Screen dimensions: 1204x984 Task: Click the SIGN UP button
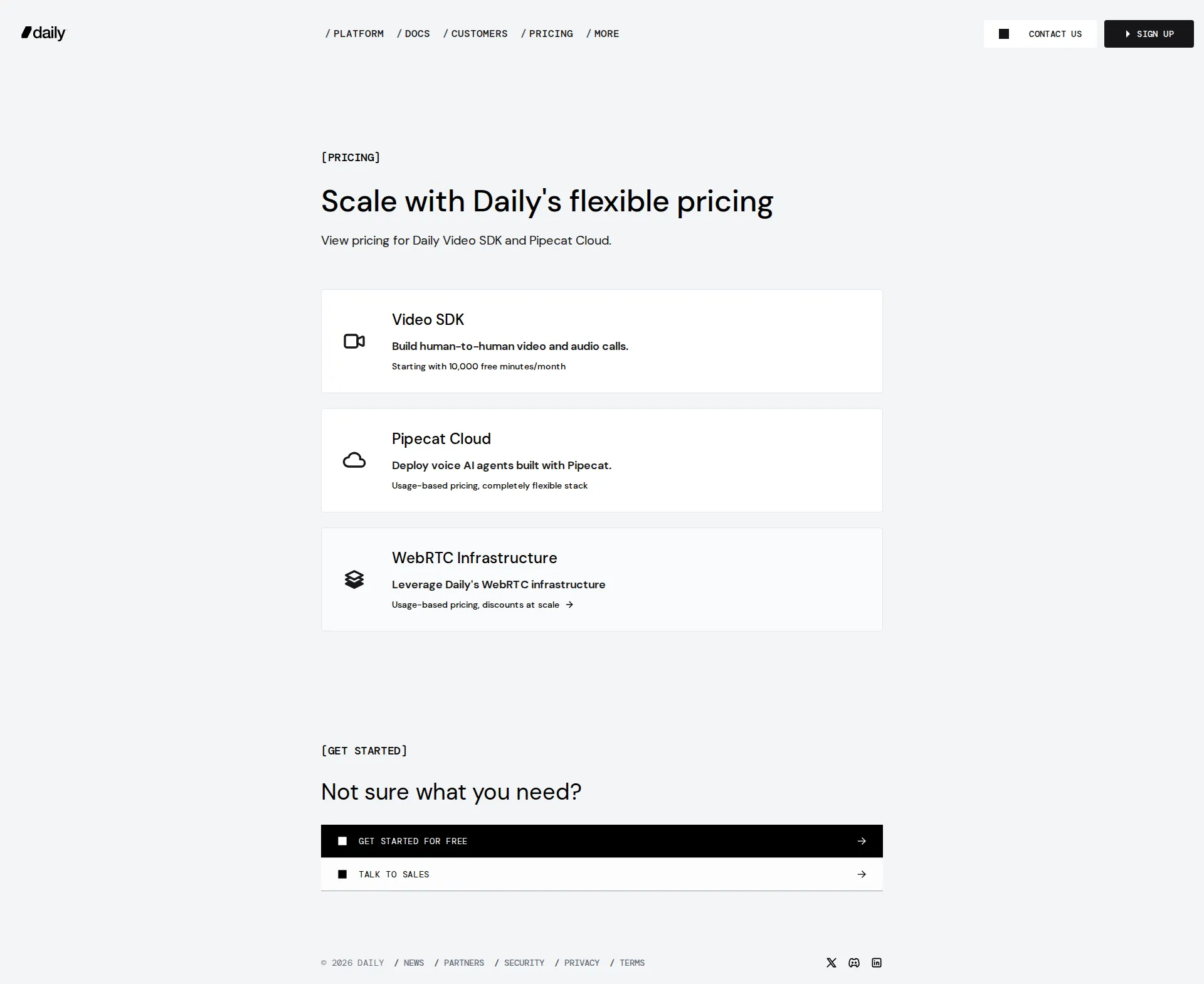1148,34
